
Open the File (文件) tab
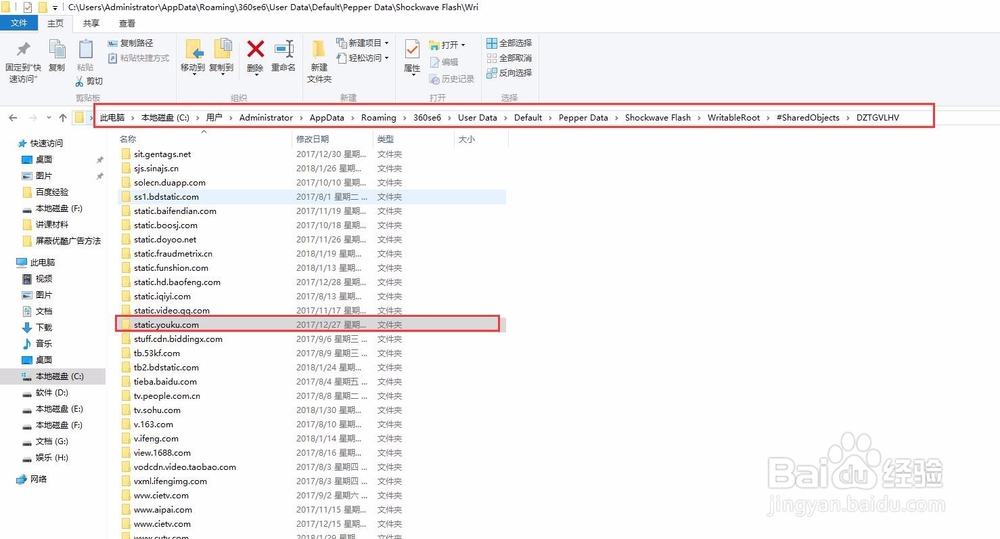coord(19,23)
